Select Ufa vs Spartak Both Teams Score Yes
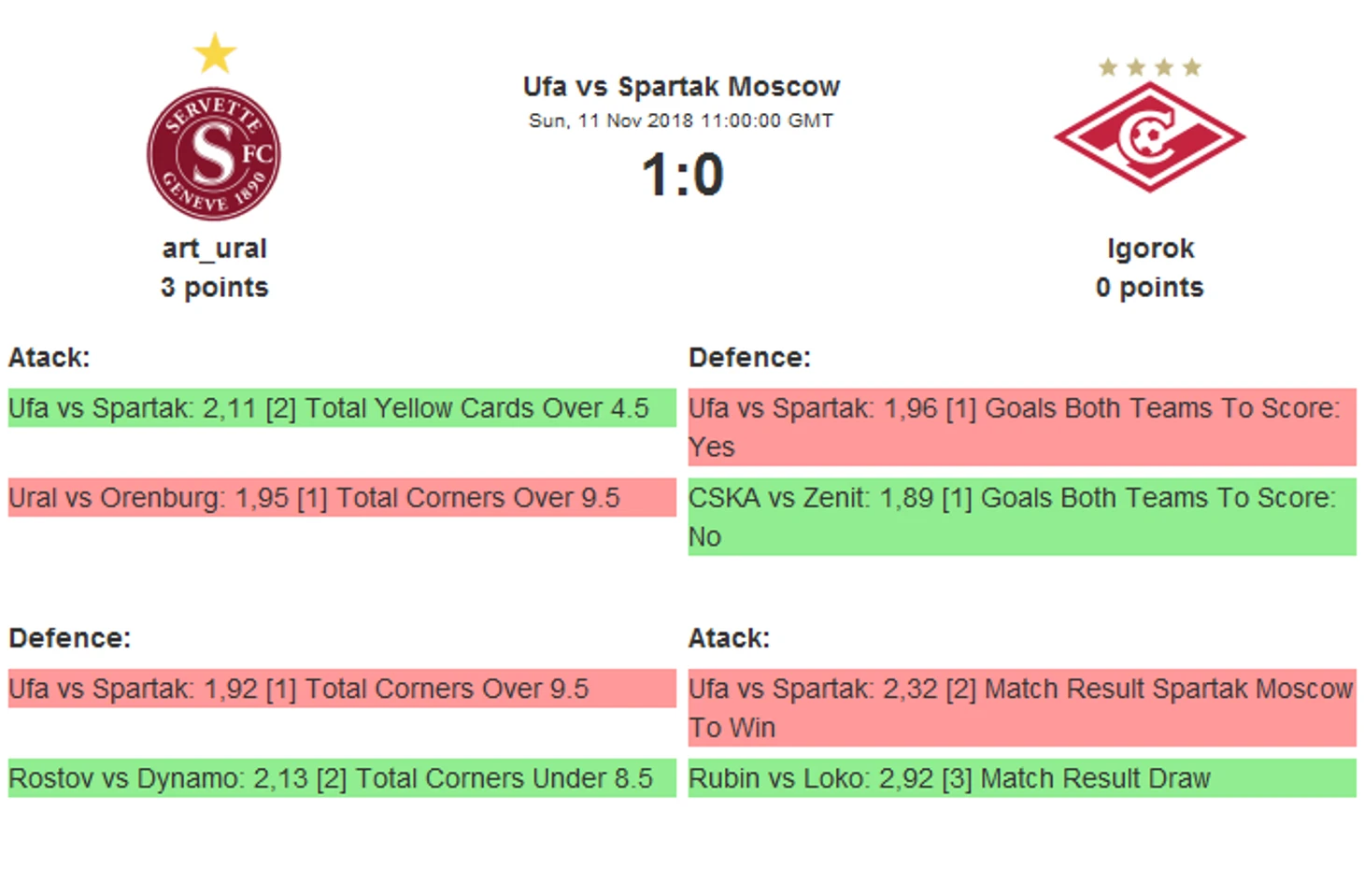Viewport: 1364px width, 896px height. [x=1022, y=427]
